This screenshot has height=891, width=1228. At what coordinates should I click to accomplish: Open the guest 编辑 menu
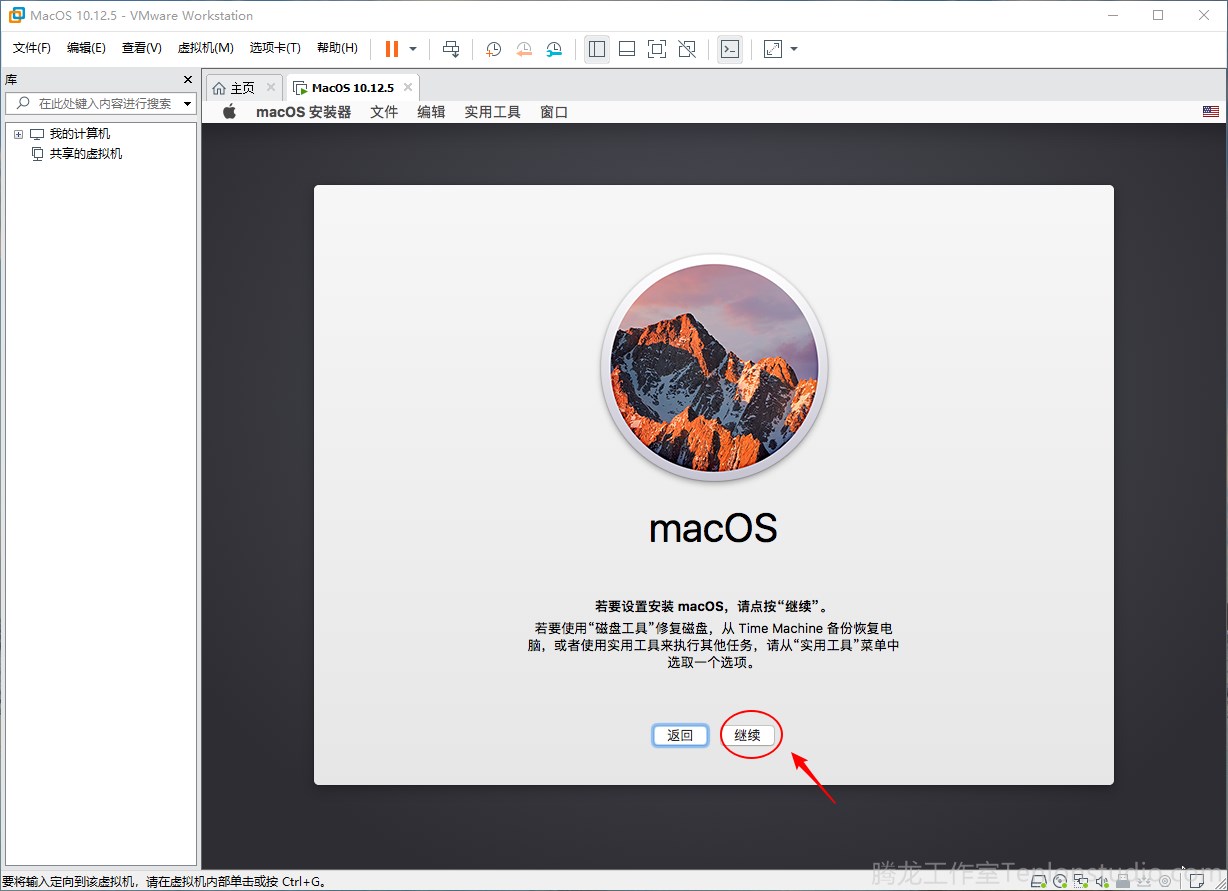(431, 112)
